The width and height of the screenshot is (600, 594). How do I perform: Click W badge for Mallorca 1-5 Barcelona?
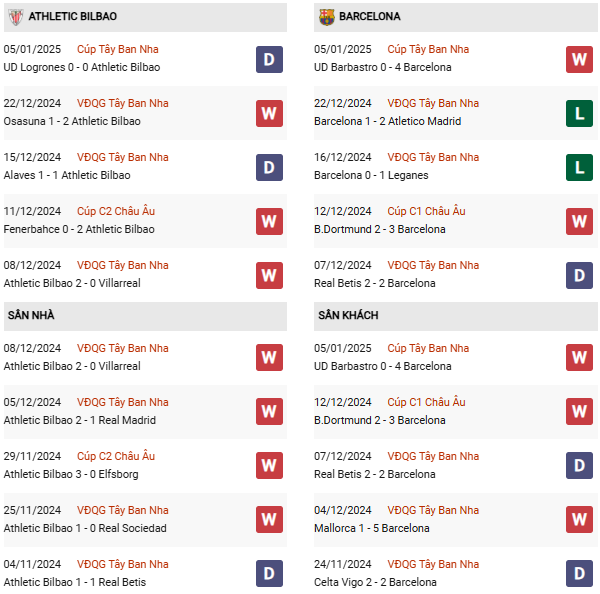pos(579,519)
